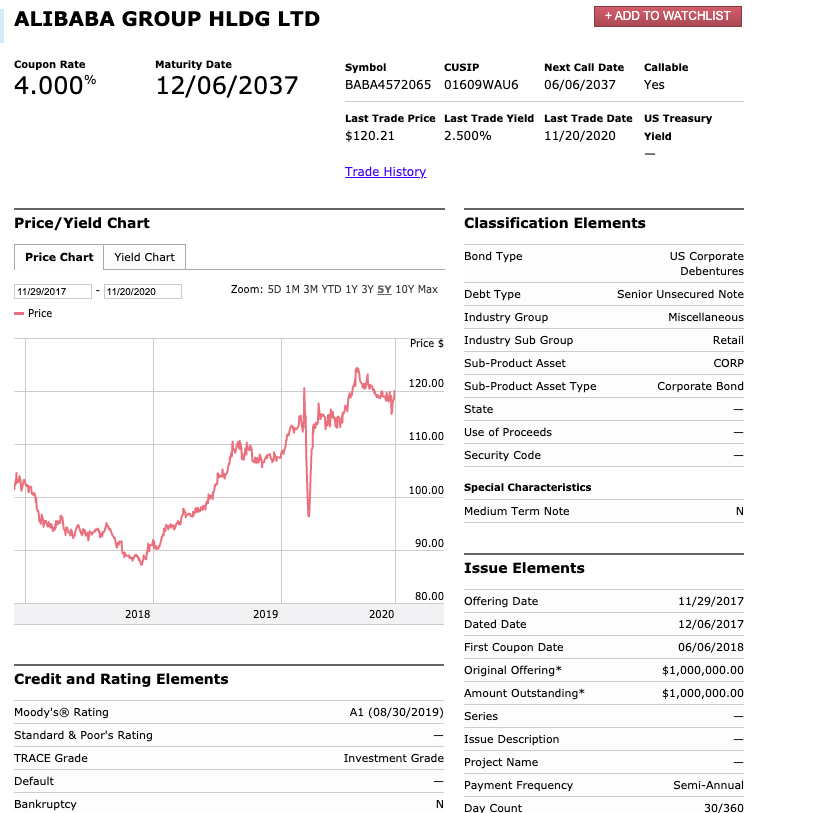Switch chart zoom to 3Y
The width and height of the screenshot is (821, 813).
[369, 290]
